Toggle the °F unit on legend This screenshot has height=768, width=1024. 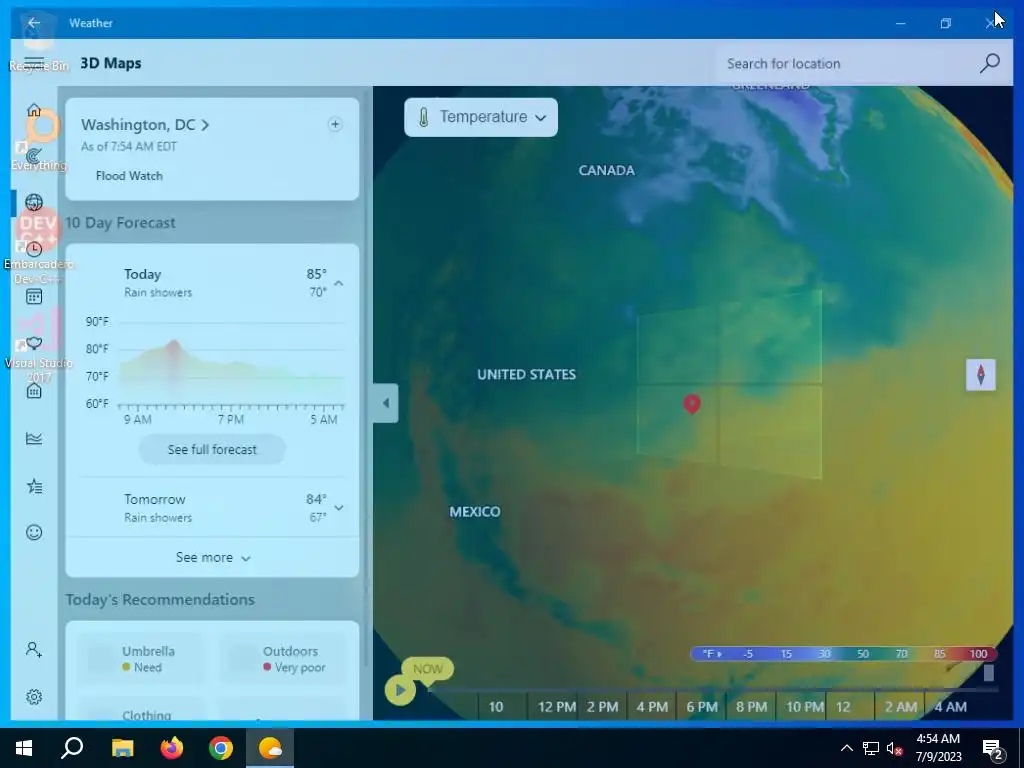coord(711,654)
